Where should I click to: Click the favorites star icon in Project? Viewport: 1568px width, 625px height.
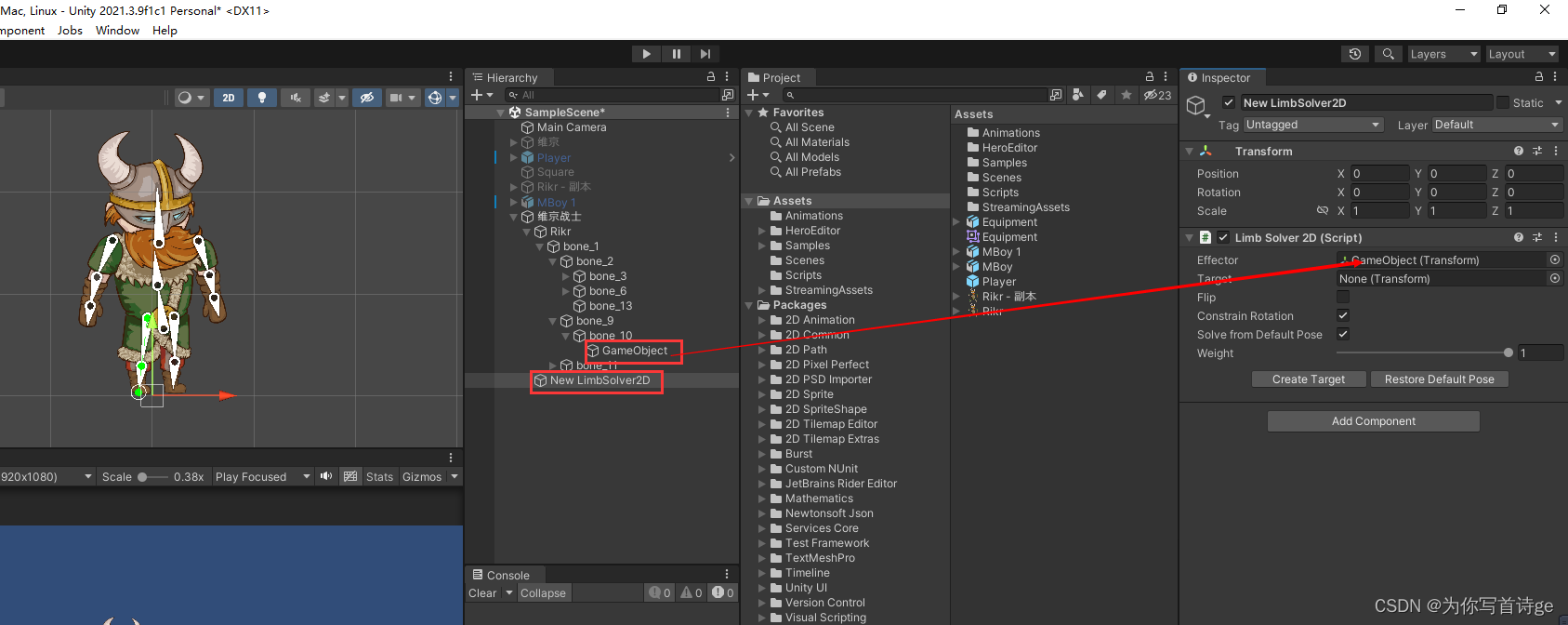point(1127,95)
